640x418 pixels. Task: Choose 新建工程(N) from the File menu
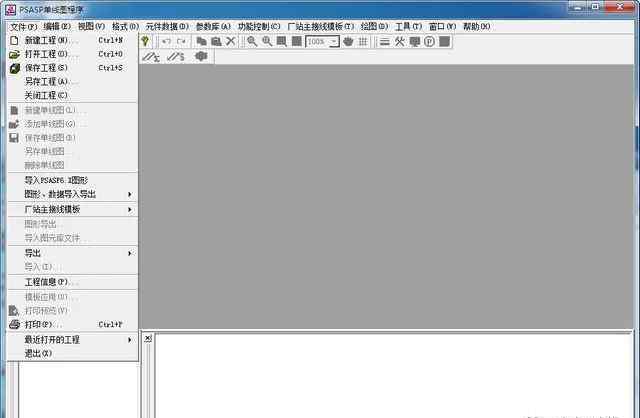[73, 40]
